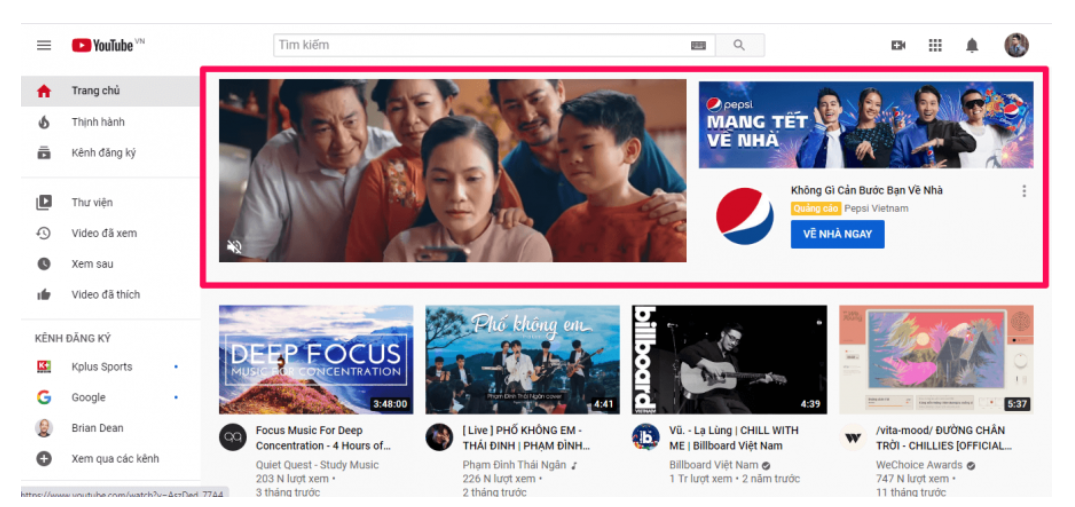
Task: Click the Phạm Đình Thái Ngân channel name
Action: click(x=514, y=465)
